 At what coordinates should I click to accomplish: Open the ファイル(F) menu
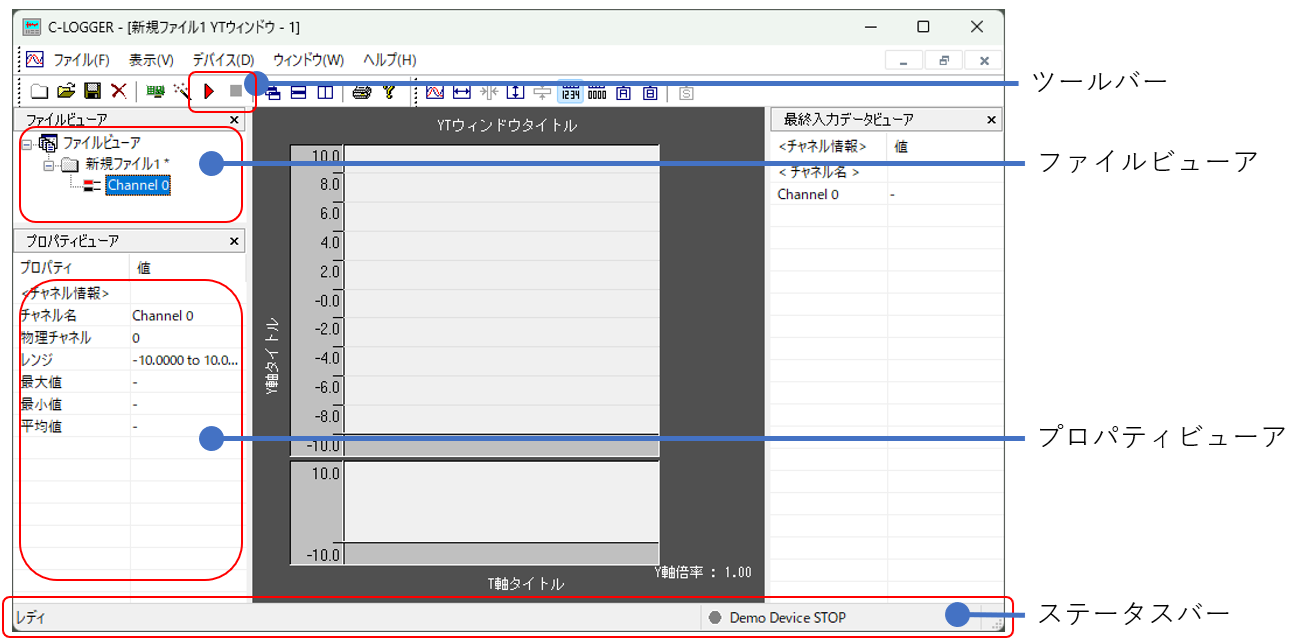click(x=80, y=60)
